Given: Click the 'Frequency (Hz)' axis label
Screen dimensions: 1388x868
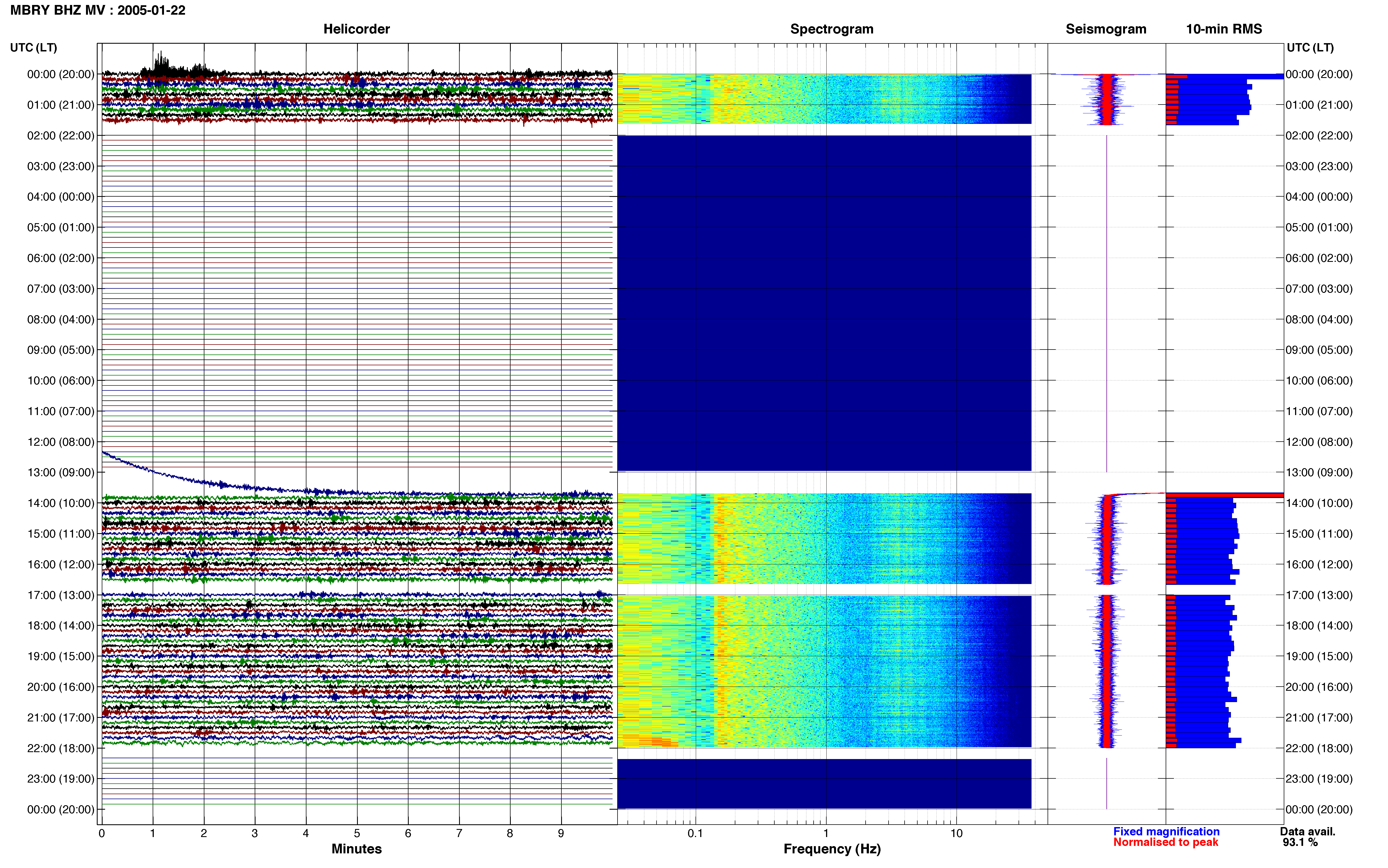Looking at the screenshot, I should [832, 848].
